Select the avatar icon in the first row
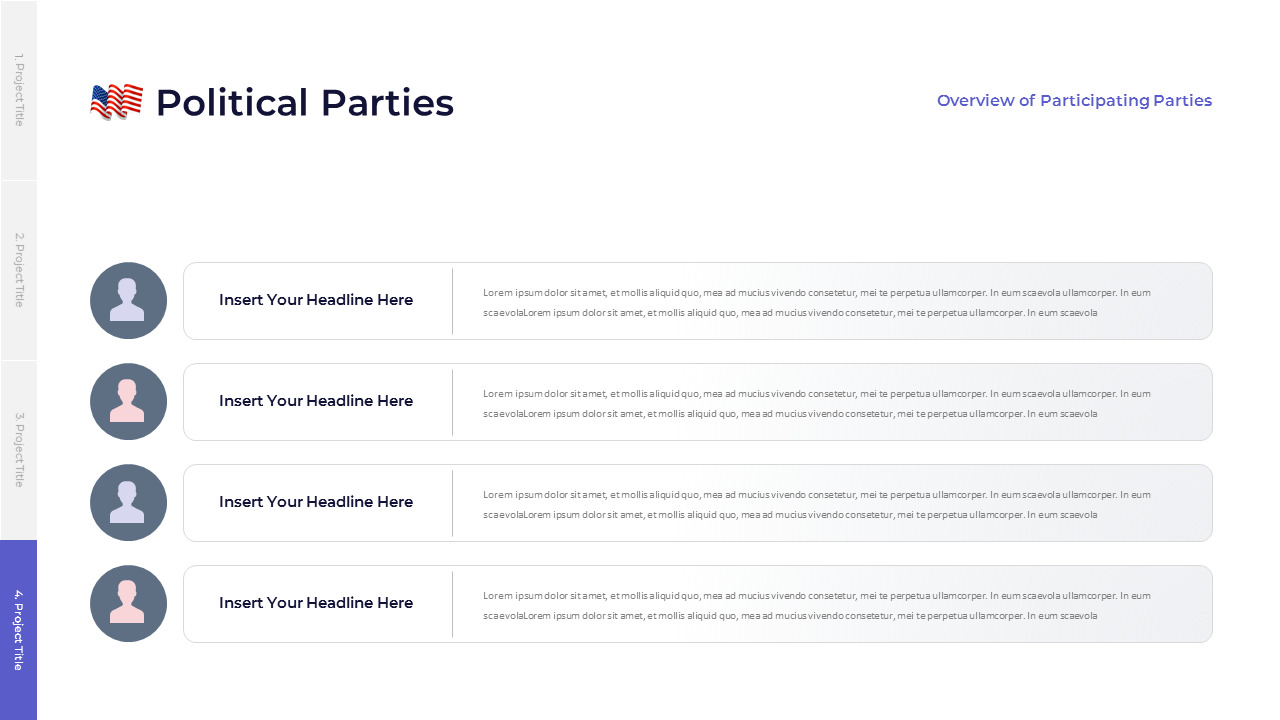This screenshot has width=1280, height=720. click(x=128, y=300)
